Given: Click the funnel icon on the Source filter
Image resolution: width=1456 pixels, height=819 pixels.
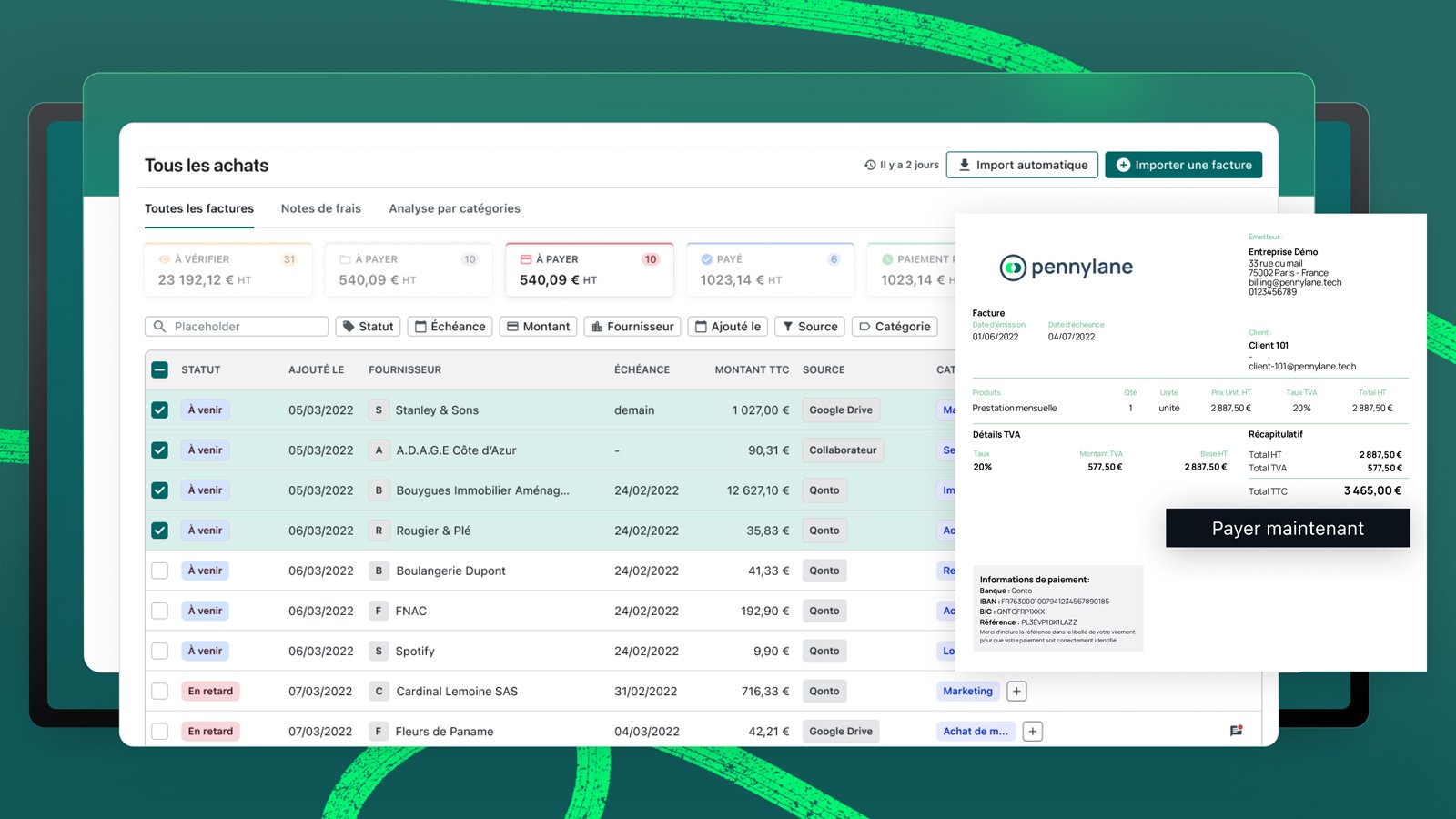Looking at the screenshot, I should coord(788,326).
